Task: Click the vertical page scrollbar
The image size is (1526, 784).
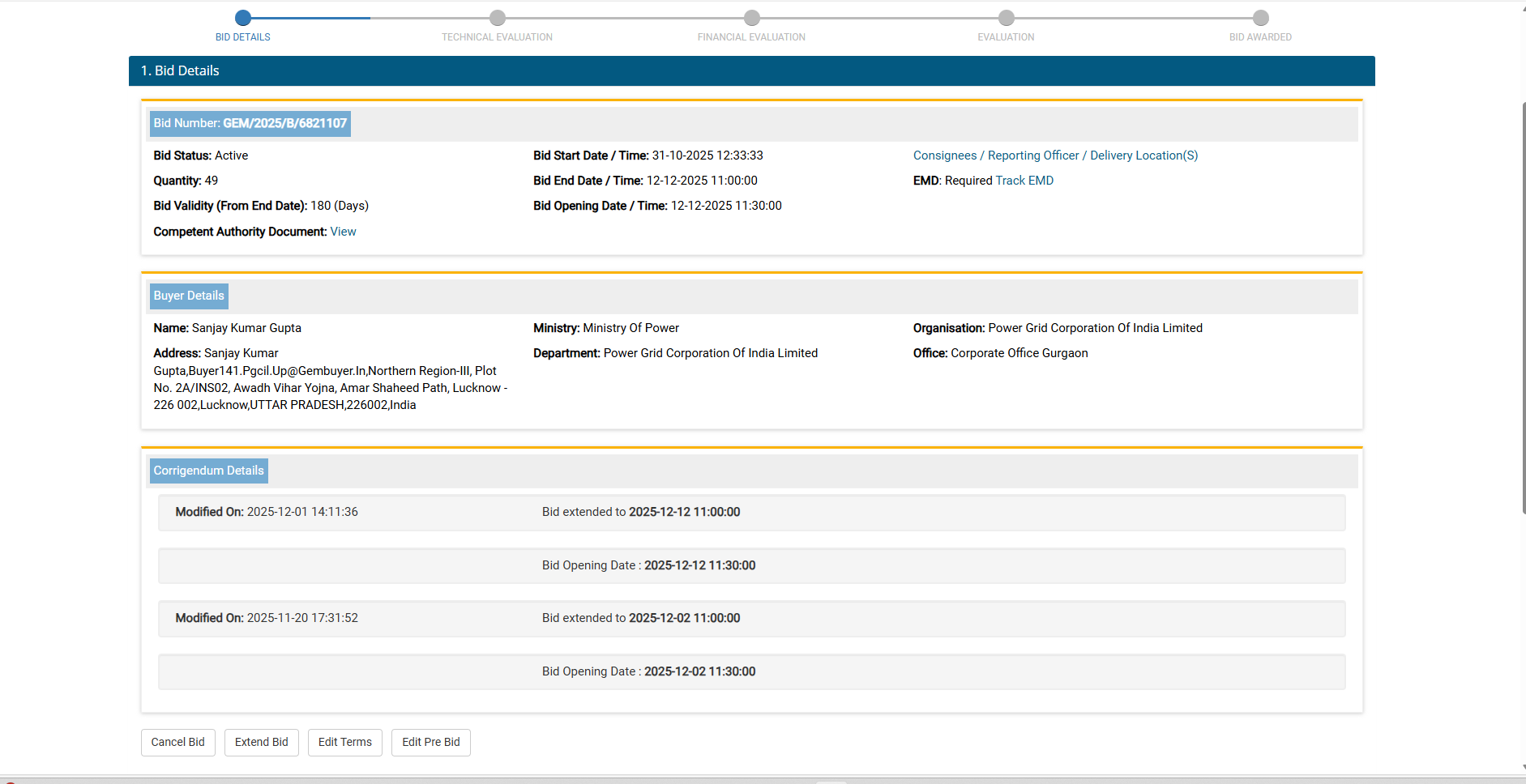Action: (1523, 308)
